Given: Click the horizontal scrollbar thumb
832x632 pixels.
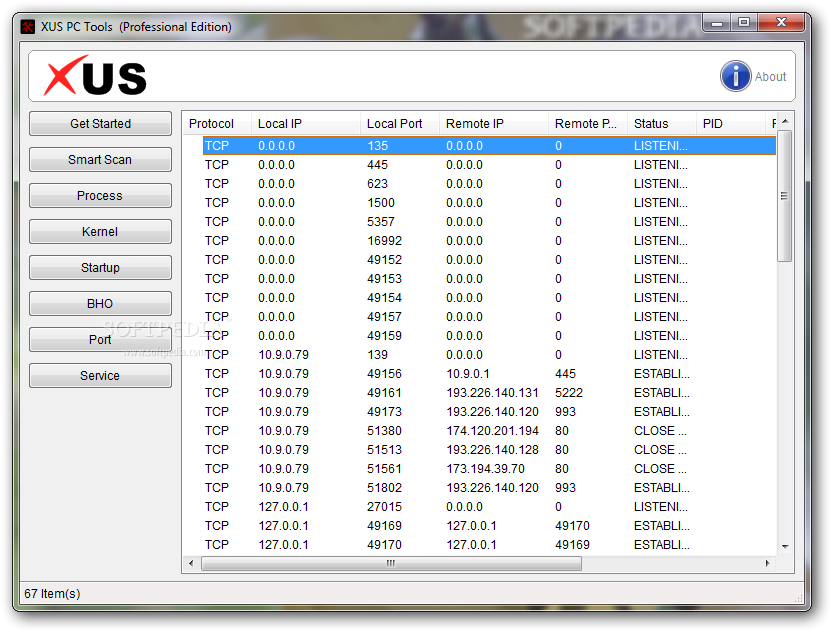Looking at the screenshot, I should point(392,563).
